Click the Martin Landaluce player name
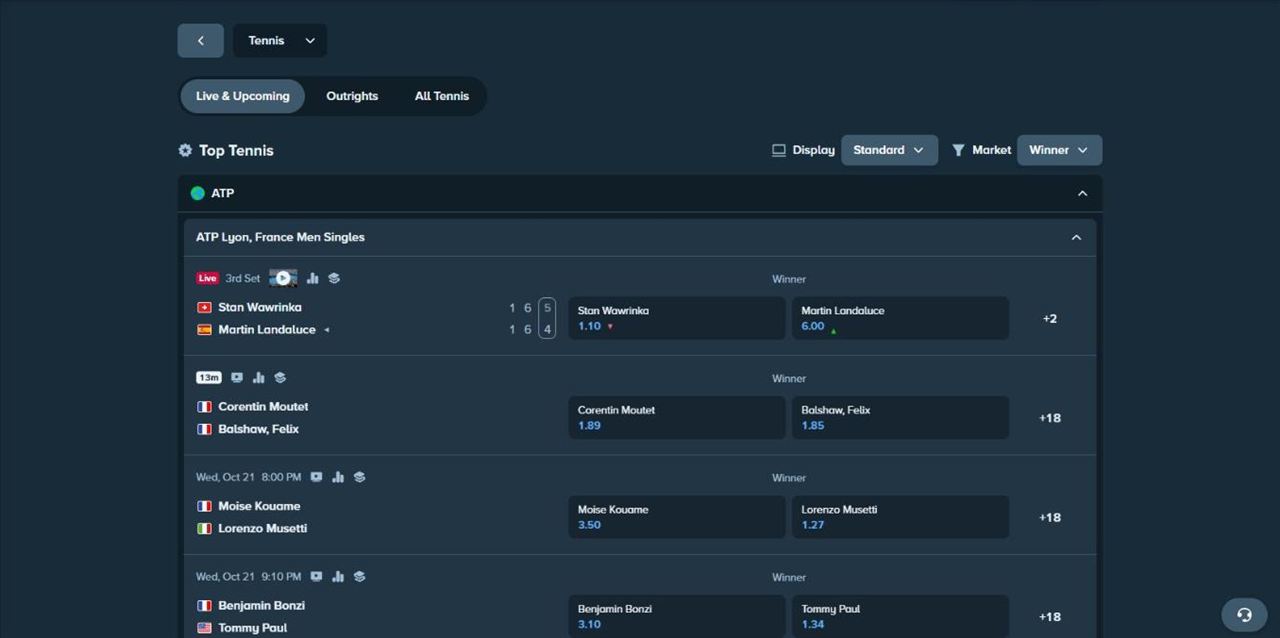The image size is (1280, 638). click(267, 329)
